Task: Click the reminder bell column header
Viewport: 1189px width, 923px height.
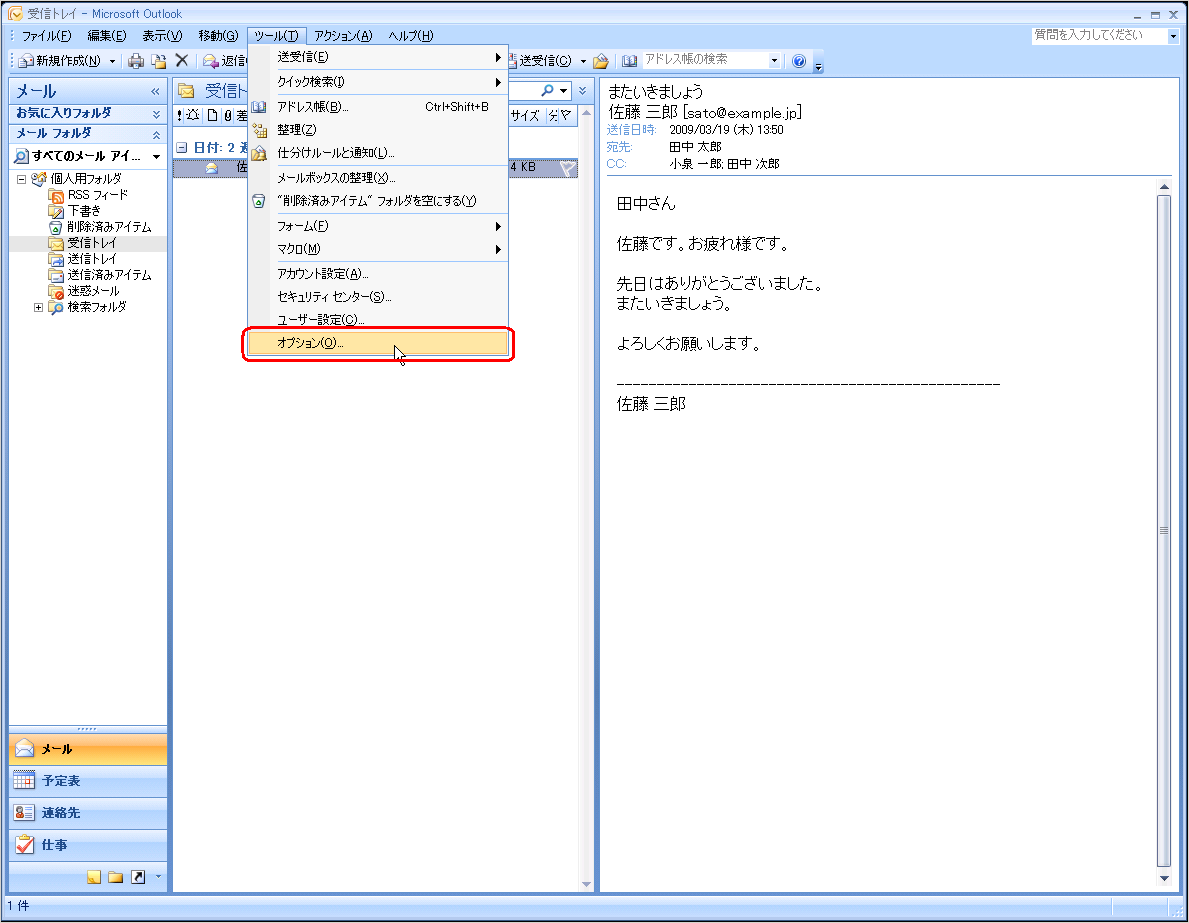Action: (193, 115)
